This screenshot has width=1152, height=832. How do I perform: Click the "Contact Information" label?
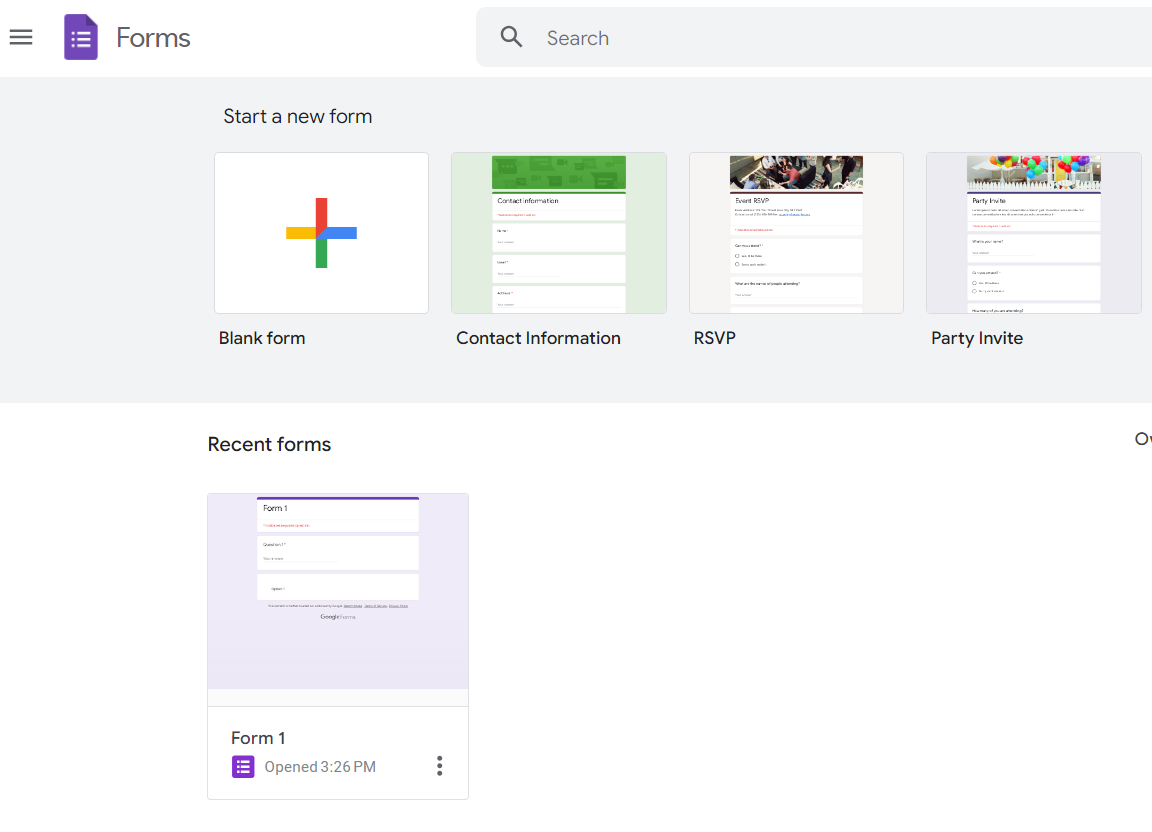[x=538, y=338]
